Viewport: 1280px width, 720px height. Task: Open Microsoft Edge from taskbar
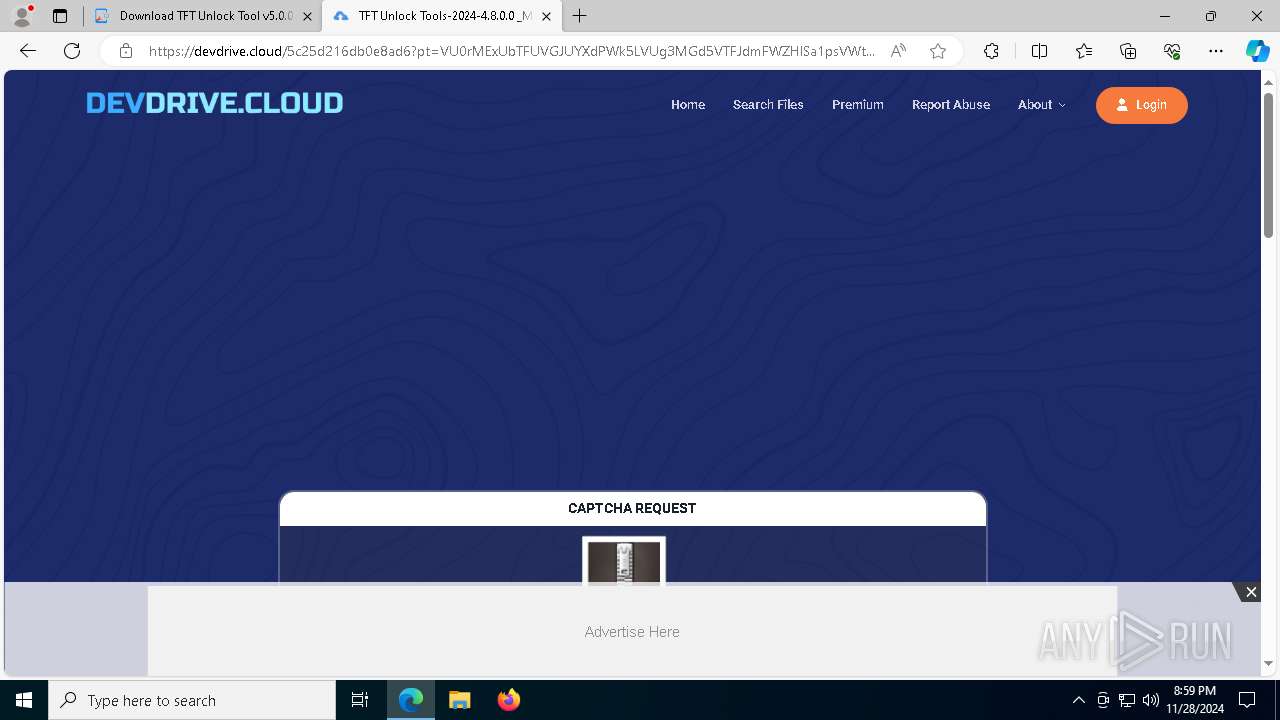click(411, 700)
